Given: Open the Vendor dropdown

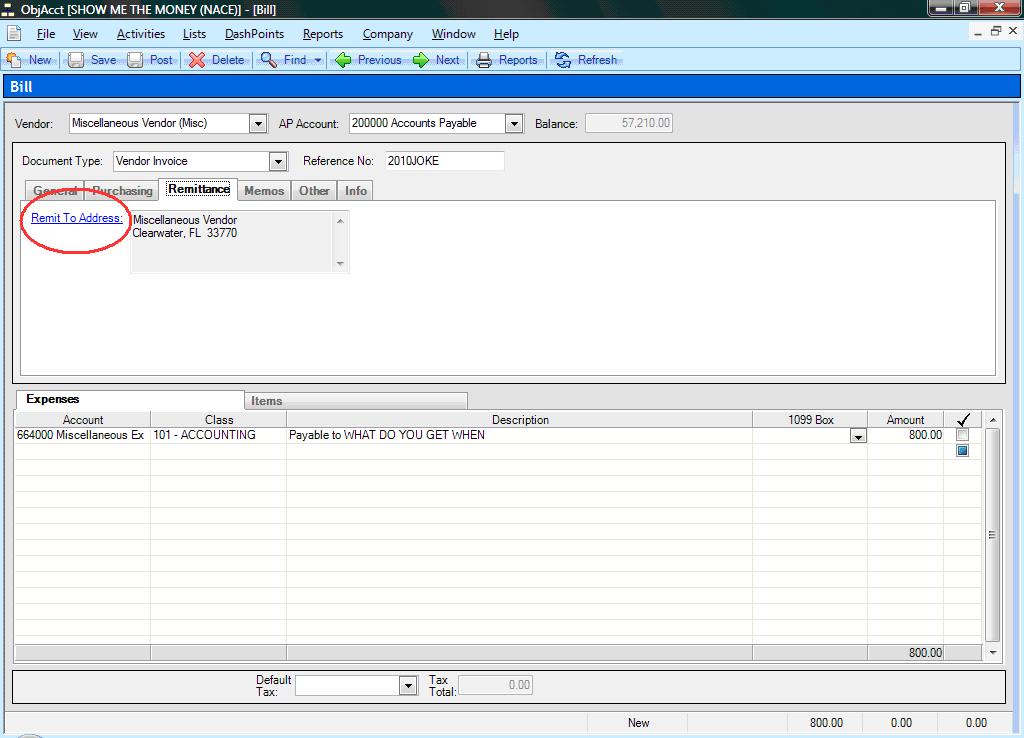Looking at the screenshot, I should point(258,124).
